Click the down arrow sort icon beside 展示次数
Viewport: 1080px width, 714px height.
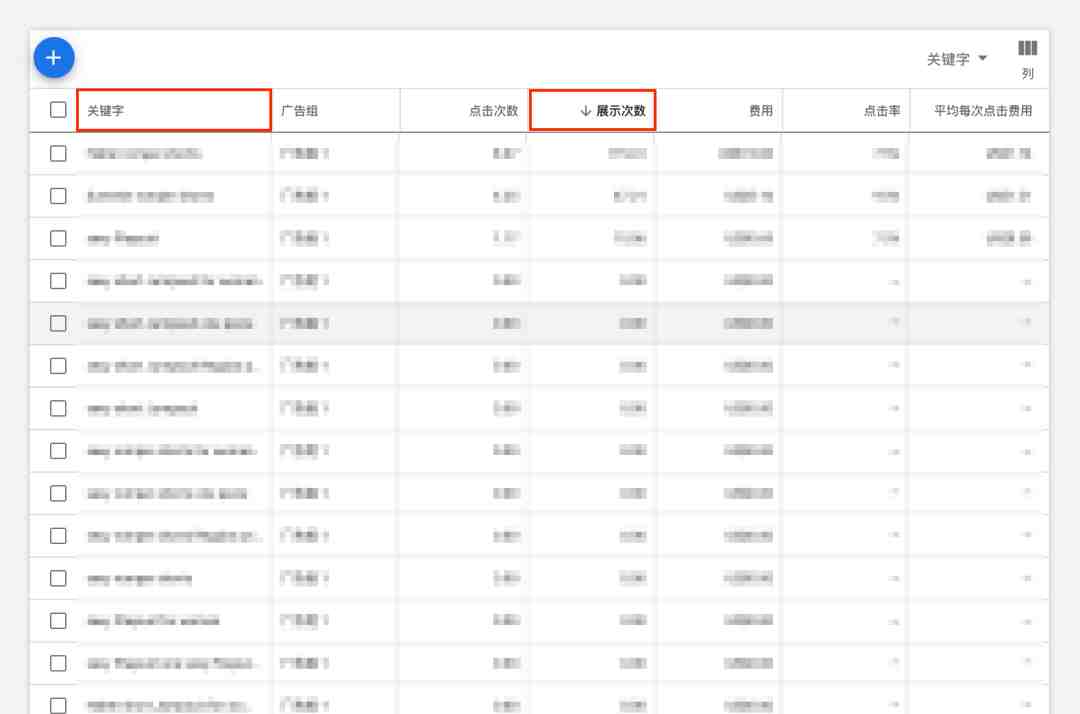click(585, 111)
